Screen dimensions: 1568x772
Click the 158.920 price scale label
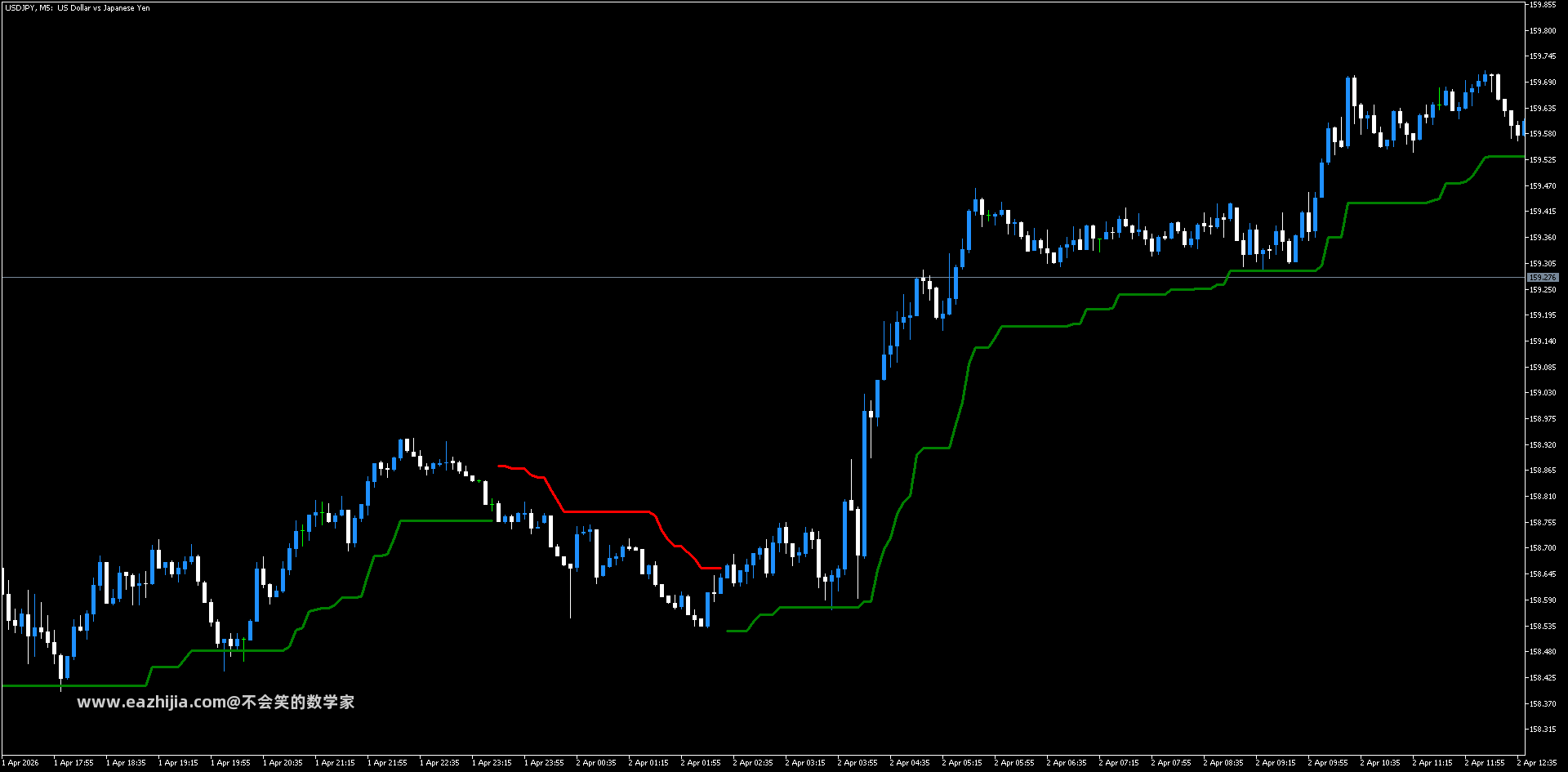click(x=1543, y=445)
